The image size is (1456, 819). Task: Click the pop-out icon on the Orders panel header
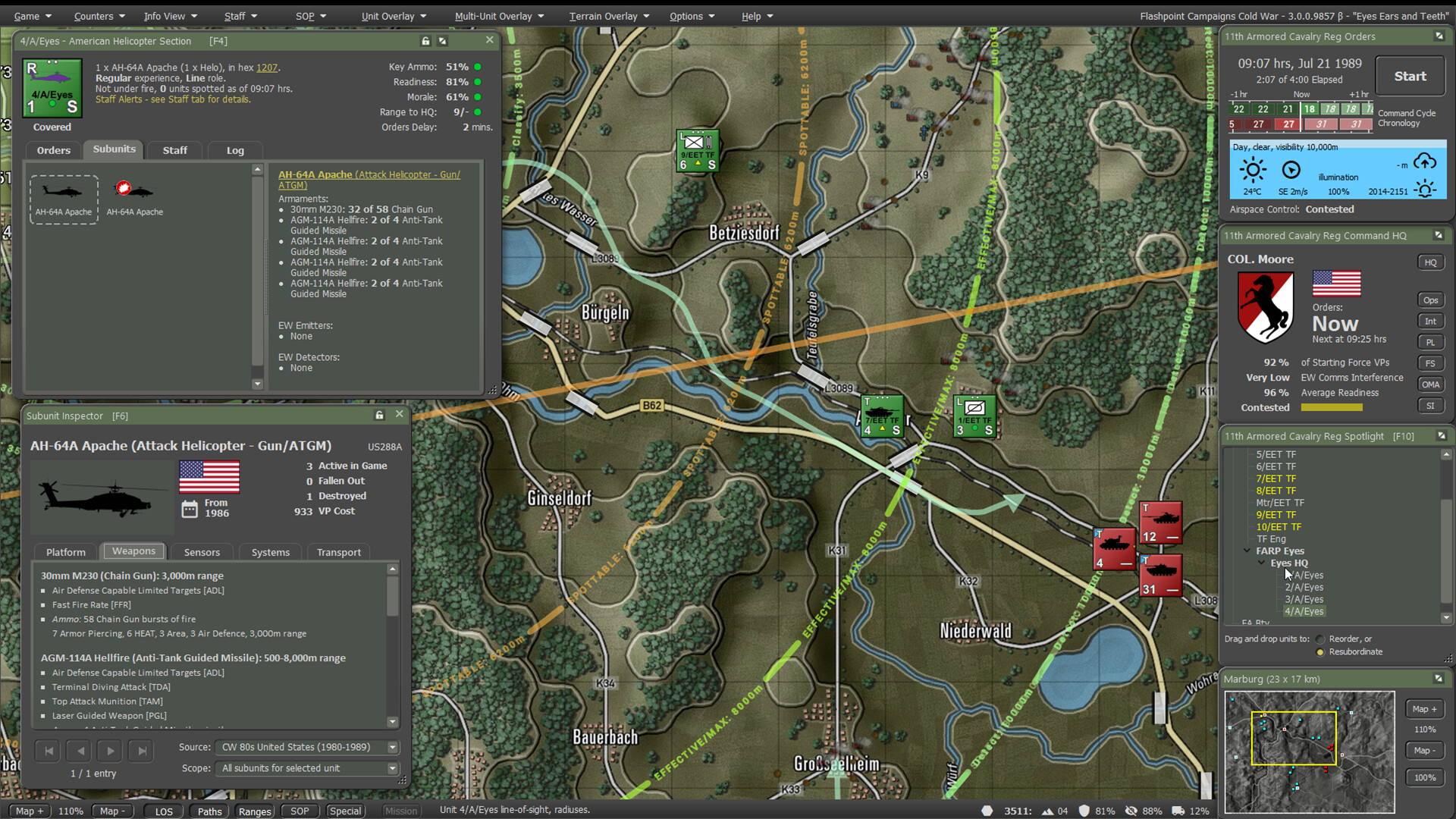[1438, 36]
